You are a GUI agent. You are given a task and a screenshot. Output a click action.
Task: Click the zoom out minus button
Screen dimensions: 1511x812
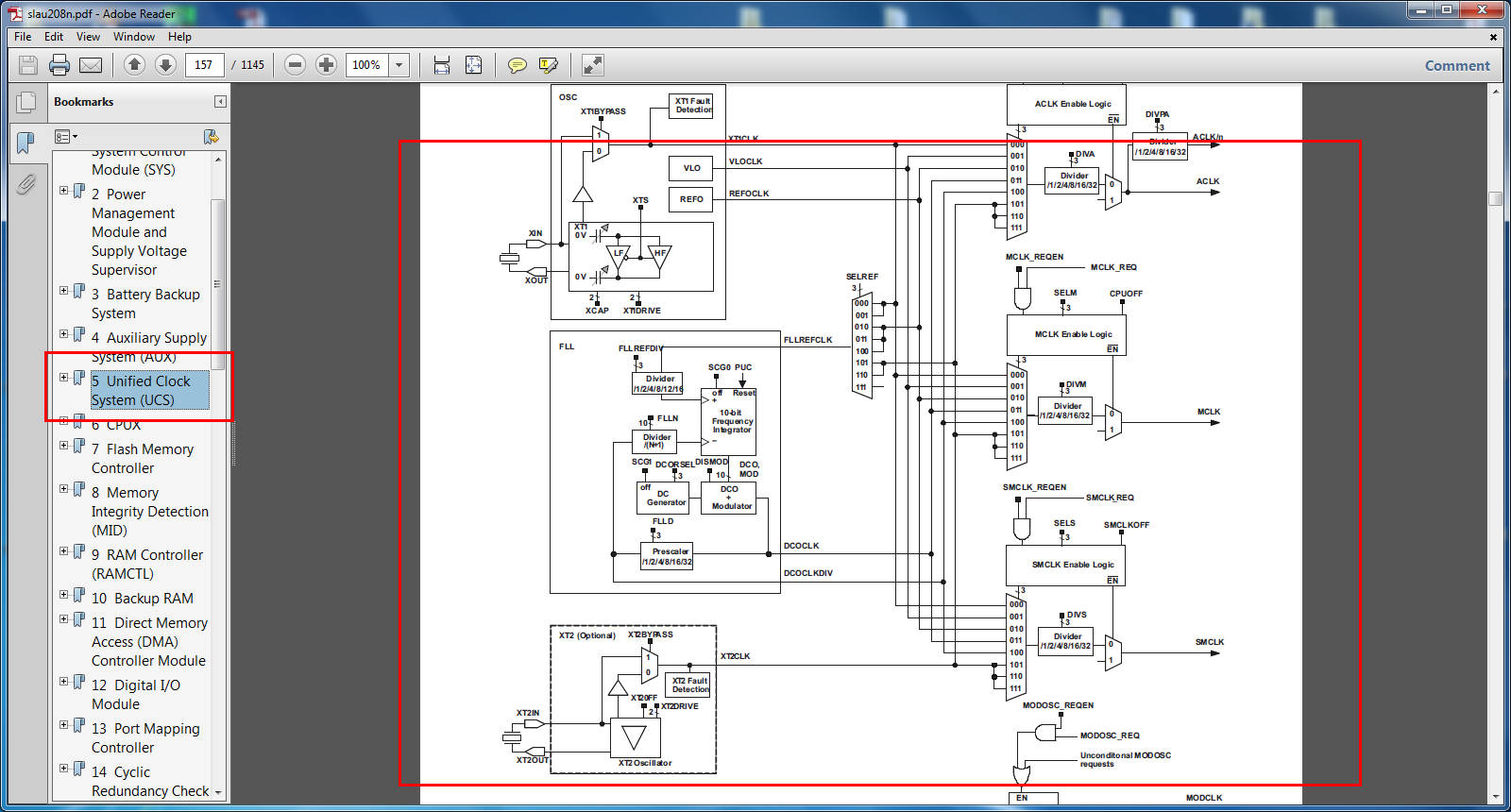(295, 65)
